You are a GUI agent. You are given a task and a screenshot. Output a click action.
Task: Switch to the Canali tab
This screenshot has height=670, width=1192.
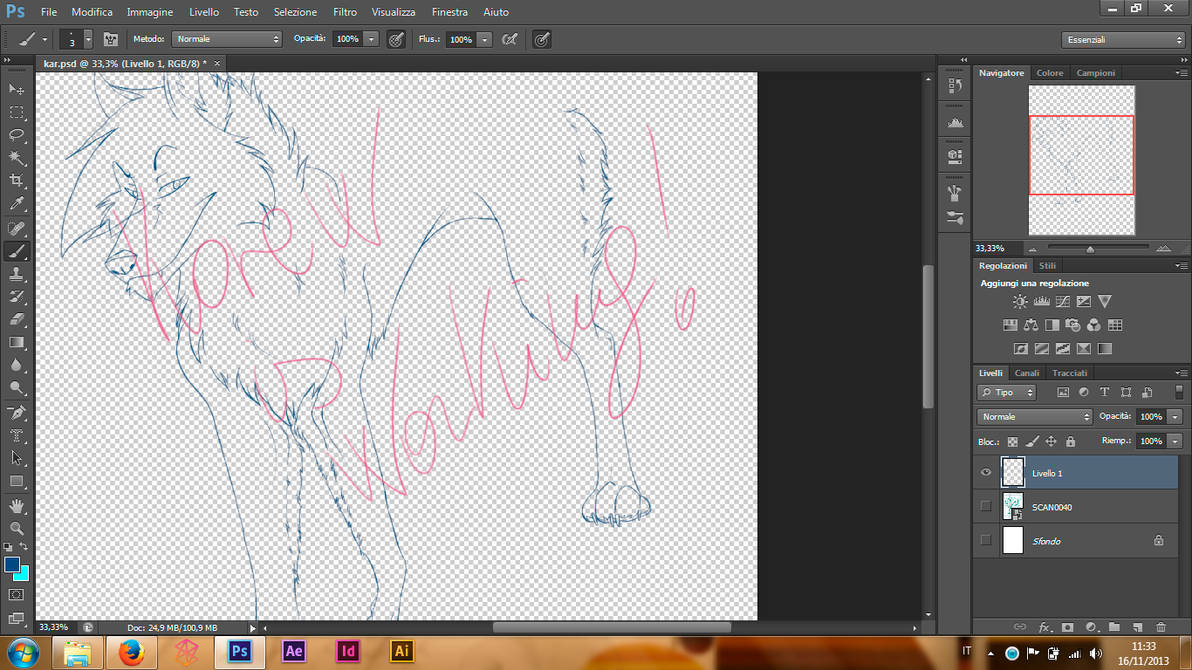[x=1026, y=373]
